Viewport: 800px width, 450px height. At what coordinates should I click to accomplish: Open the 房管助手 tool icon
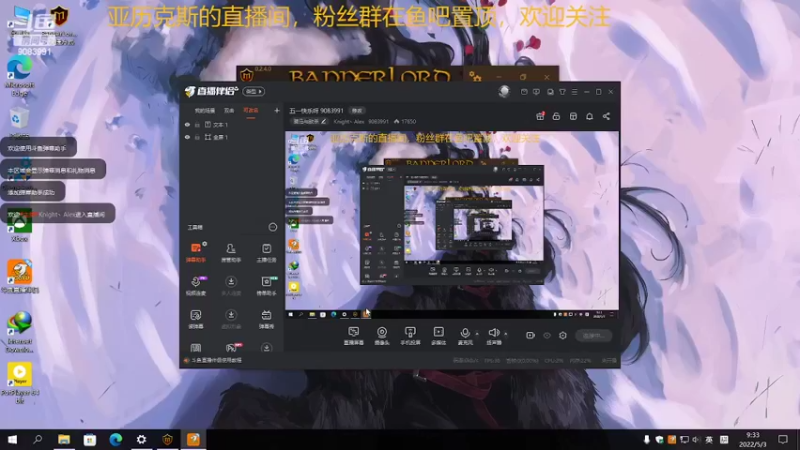pos(231,252)
